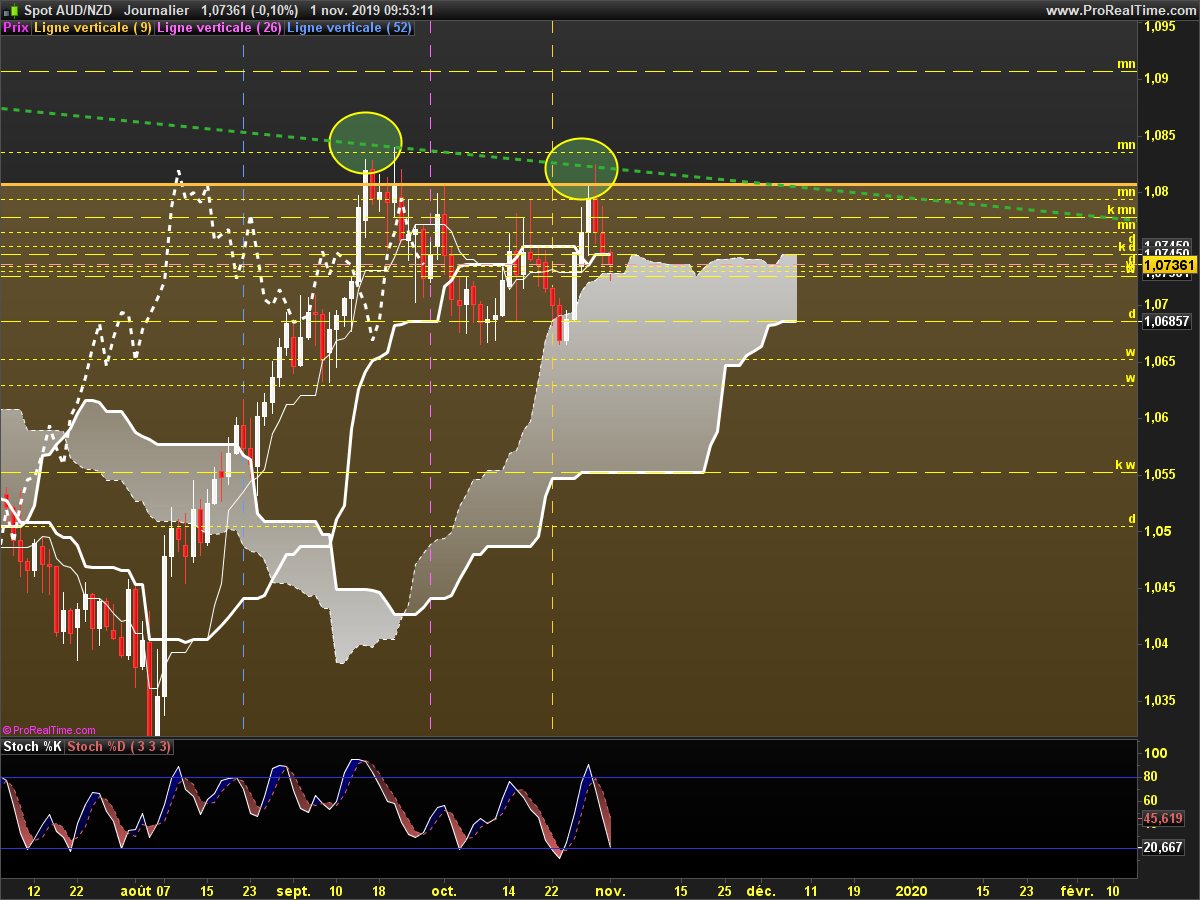Click the Journalier timeframe label
1200x900 pixels.
pos(156,10)
